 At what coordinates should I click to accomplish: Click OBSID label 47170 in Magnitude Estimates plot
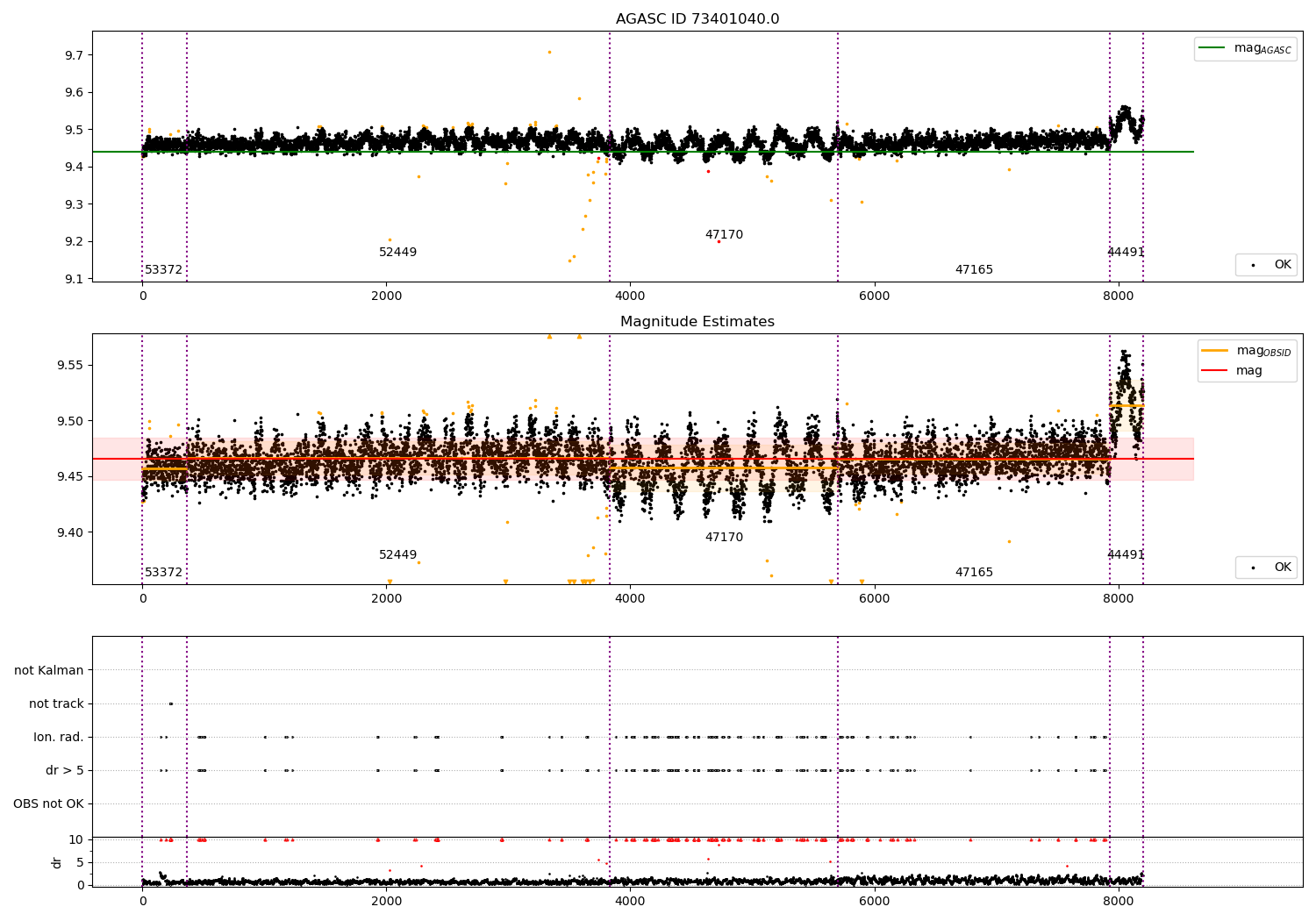(x=724, y=537)
